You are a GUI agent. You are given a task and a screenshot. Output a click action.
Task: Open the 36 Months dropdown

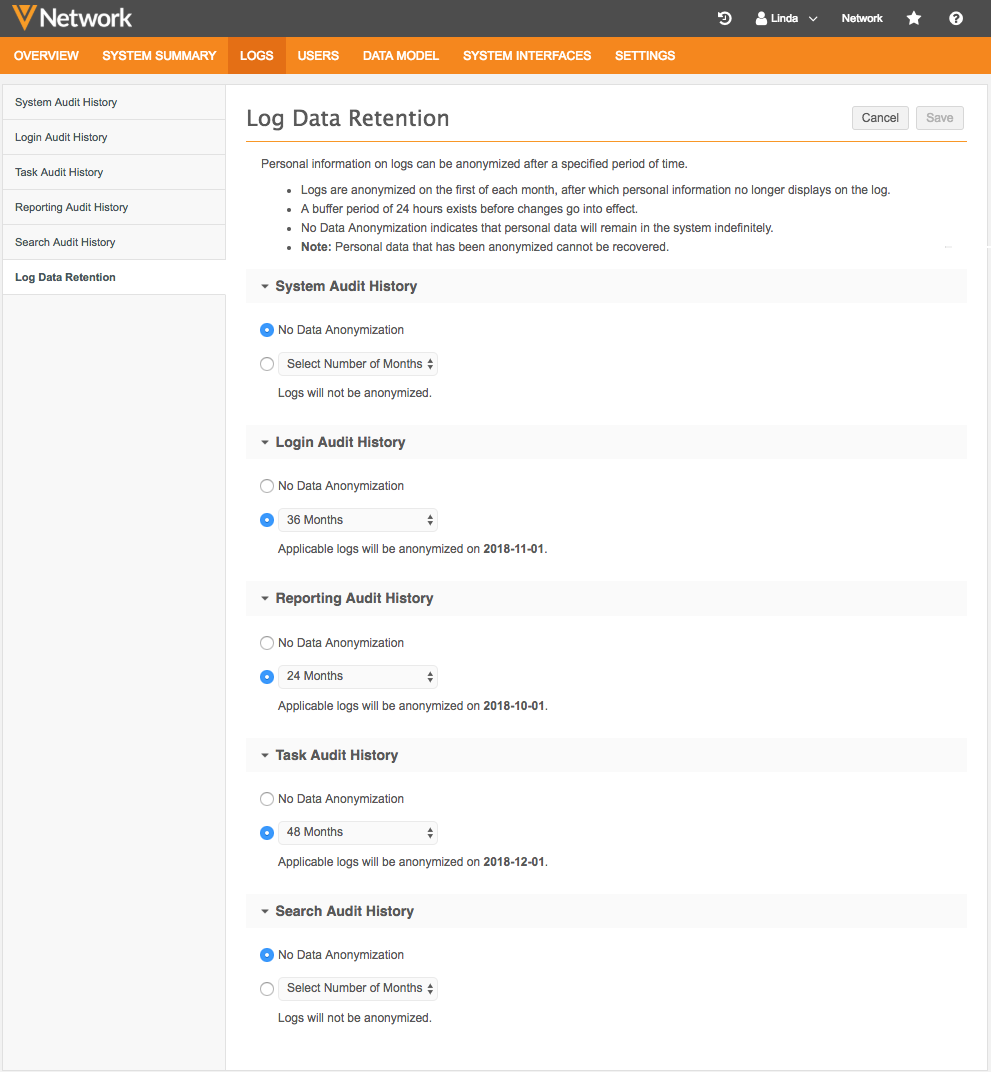[358, 520]
